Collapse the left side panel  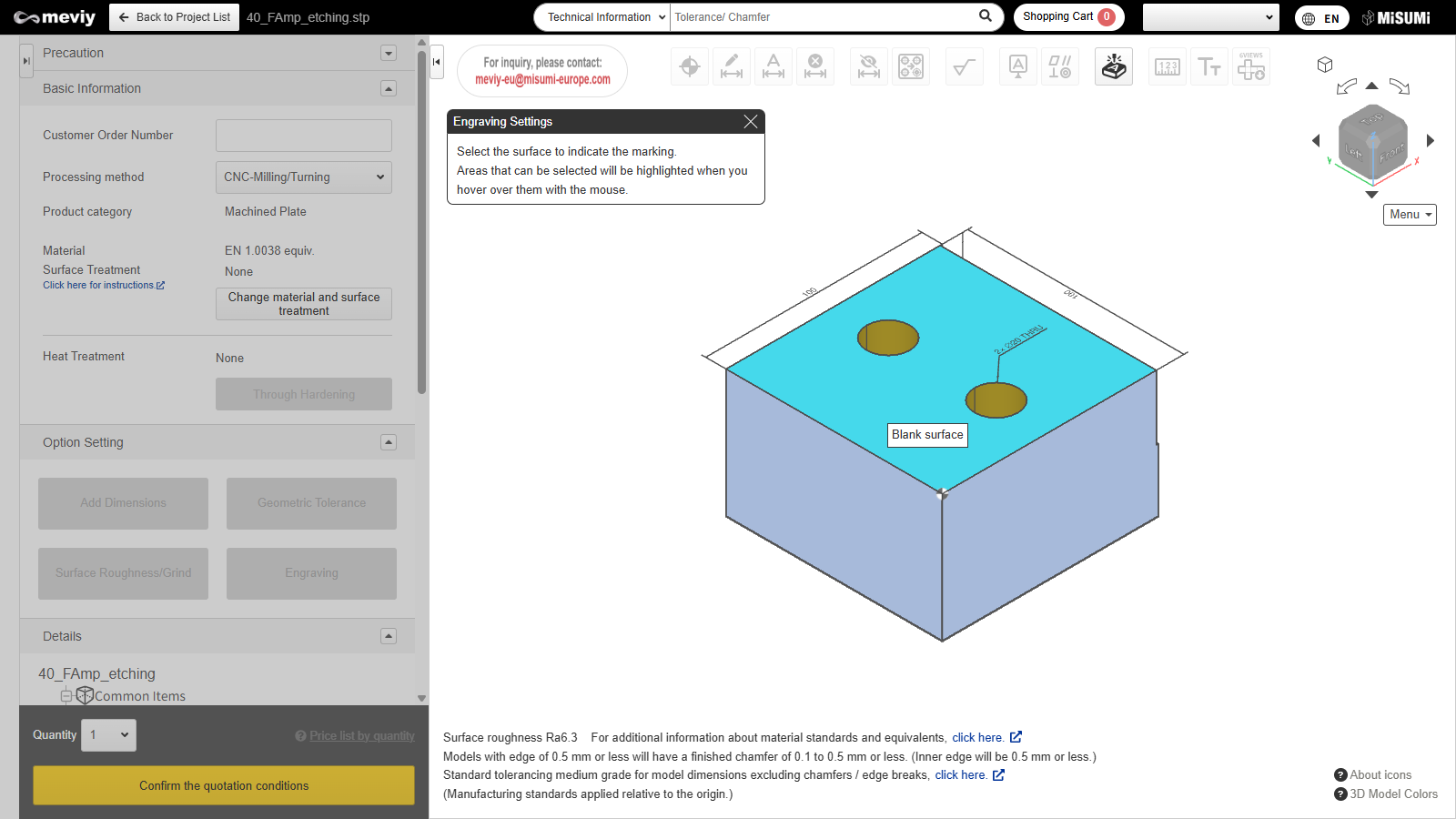(x=437, y=62)
